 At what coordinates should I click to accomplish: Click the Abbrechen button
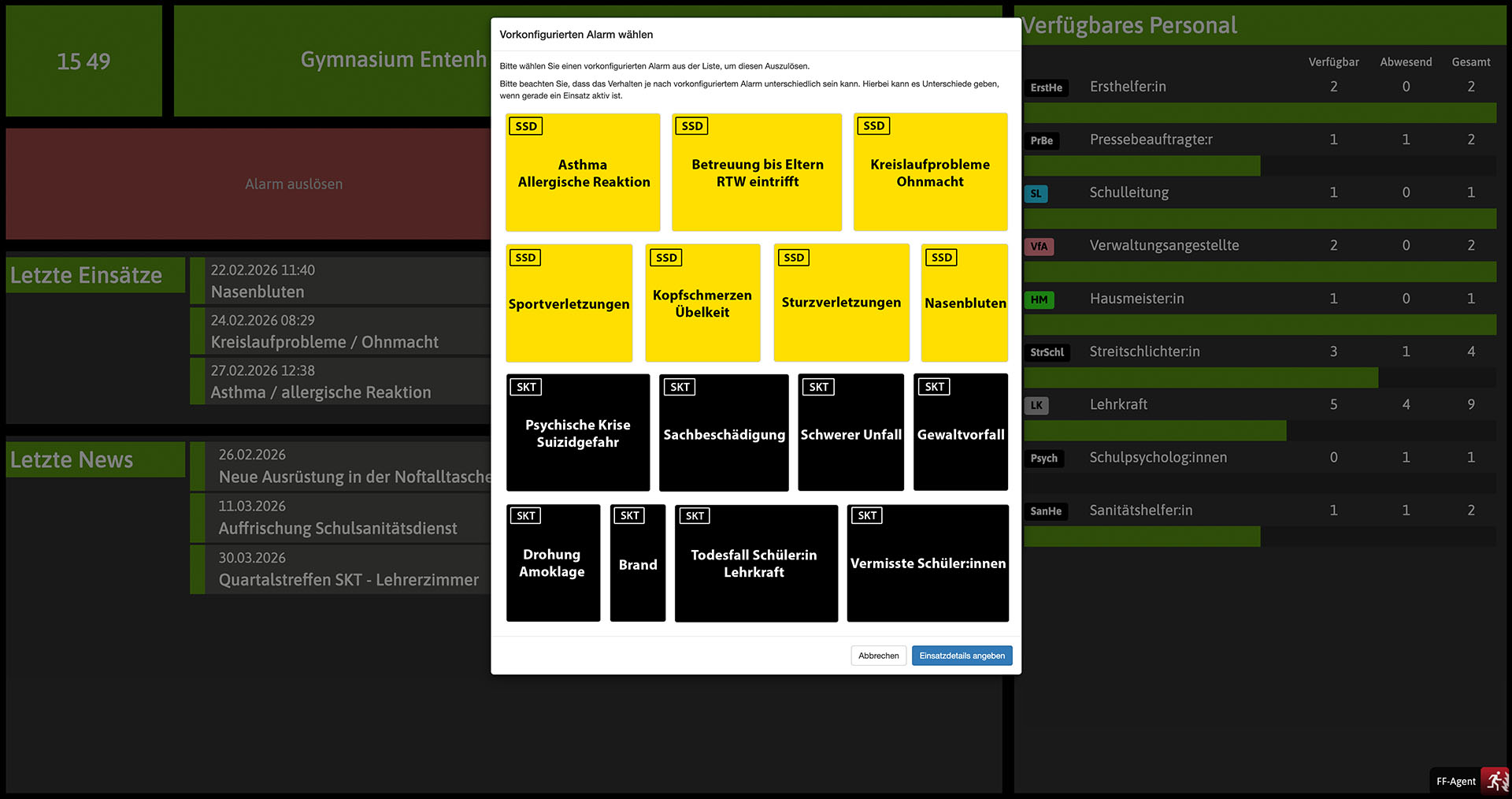coord(878,656)
